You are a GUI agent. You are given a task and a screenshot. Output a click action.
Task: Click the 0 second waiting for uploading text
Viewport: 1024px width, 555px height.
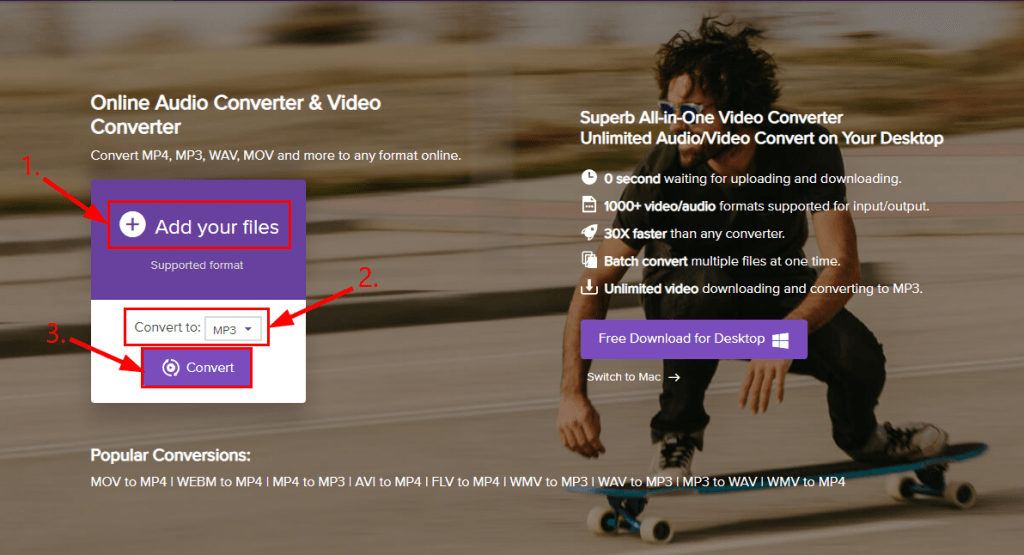click(x=752, y=178)
